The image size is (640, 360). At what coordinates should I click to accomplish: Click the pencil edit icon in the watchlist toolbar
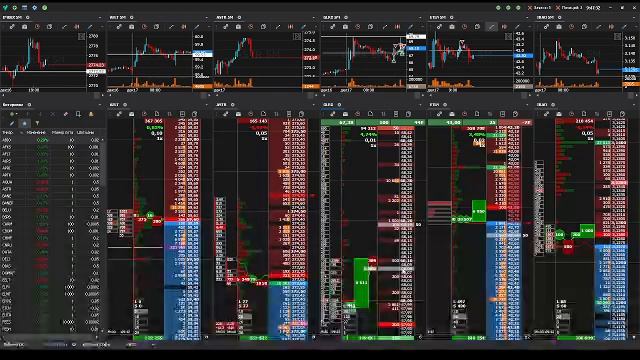pos(12,123)
